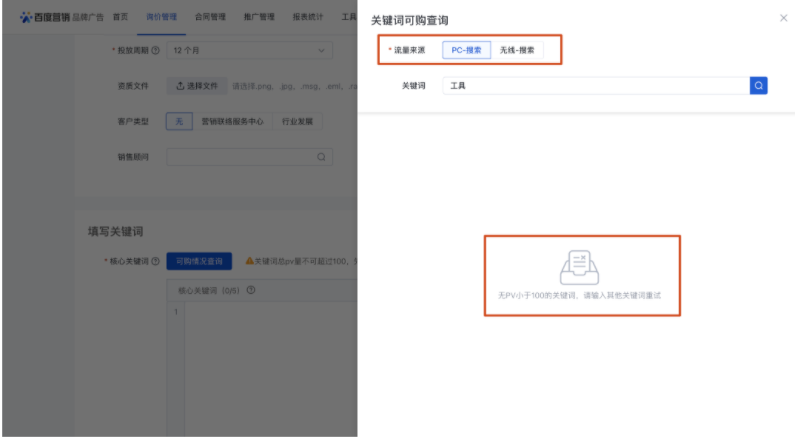Choose 行业发展 for customer type
Viewport: 795px width, 437px height.
point(297,121)
